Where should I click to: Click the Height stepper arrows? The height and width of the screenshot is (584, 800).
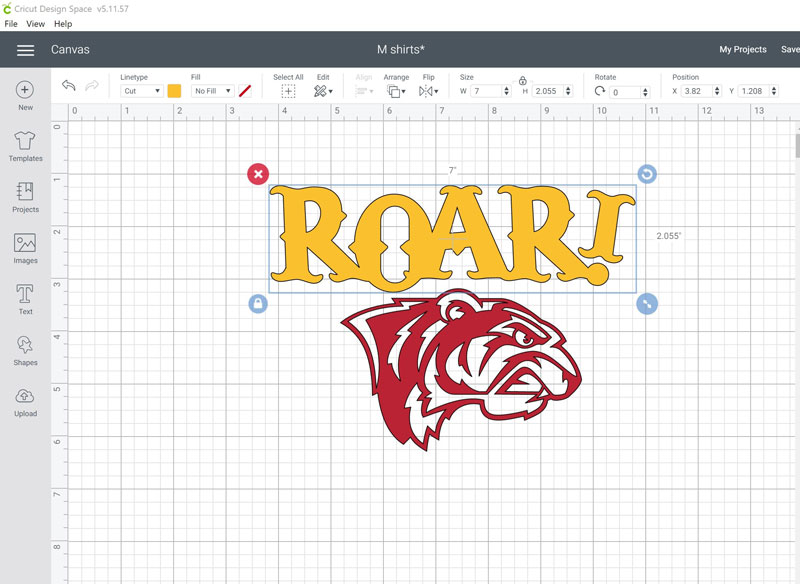tap(568, 91)
